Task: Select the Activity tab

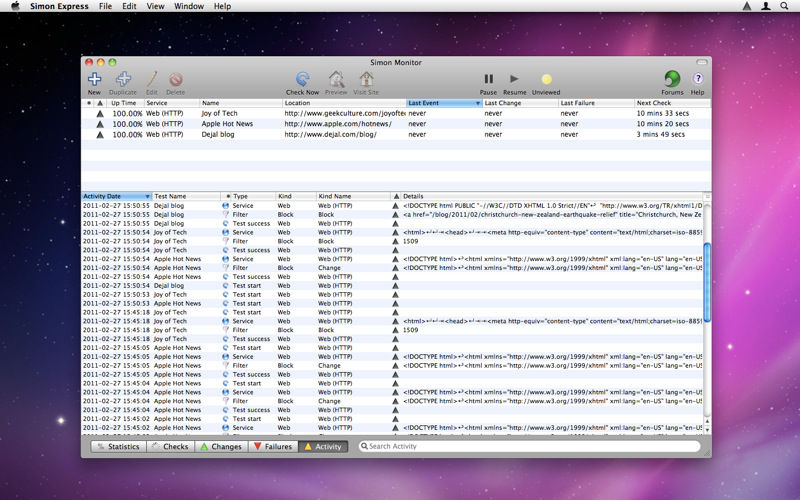Action: (323, 446)
